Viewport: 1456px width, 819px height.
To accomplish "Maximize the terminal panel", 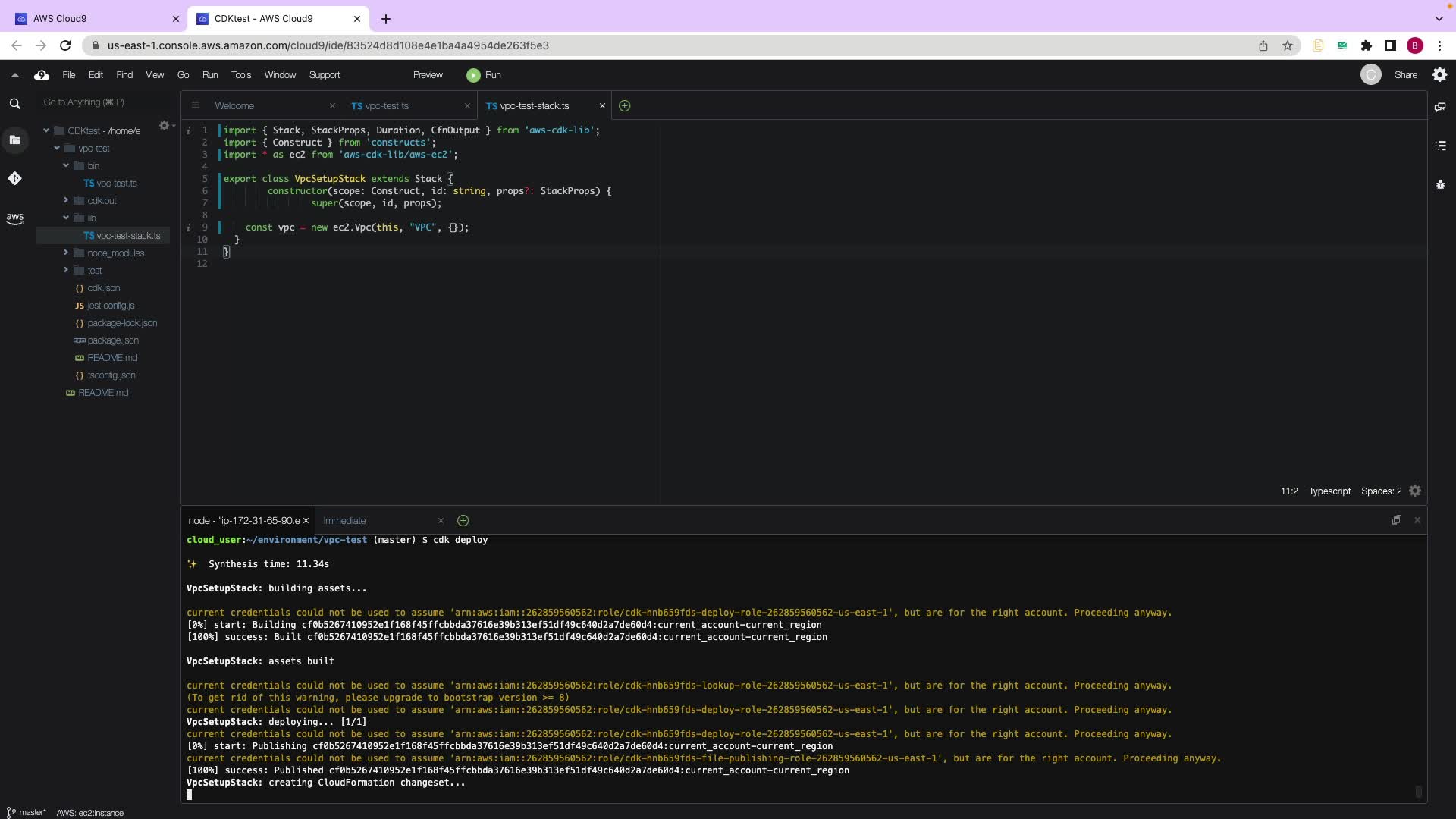I will click(x=1396, y=520).
